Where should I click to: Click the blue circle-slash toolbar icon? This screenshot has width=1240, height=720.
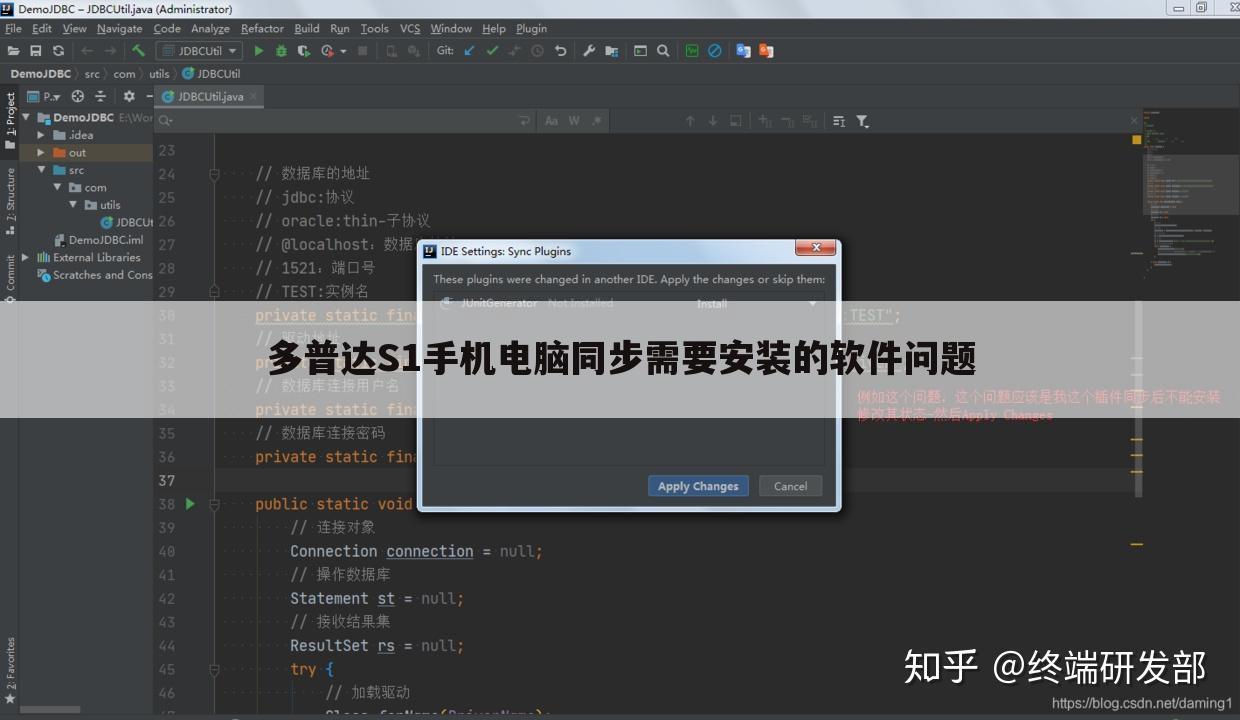click(715, 51)
